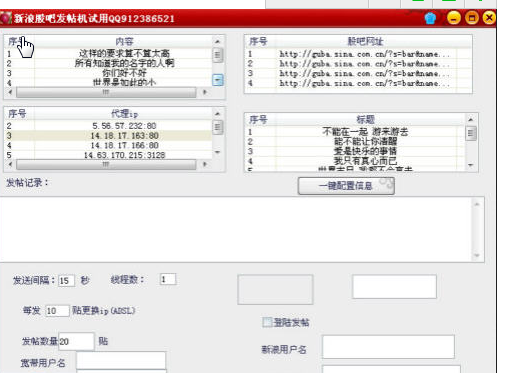Click left arrow of content list horizontal scrollbar

coord(10,92)
